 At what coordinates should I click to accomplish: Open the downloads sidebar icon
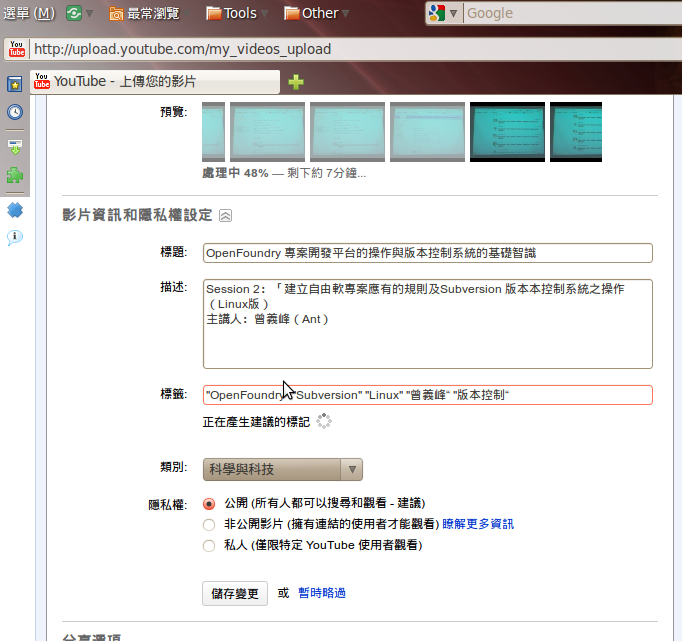tap(15, 147)
